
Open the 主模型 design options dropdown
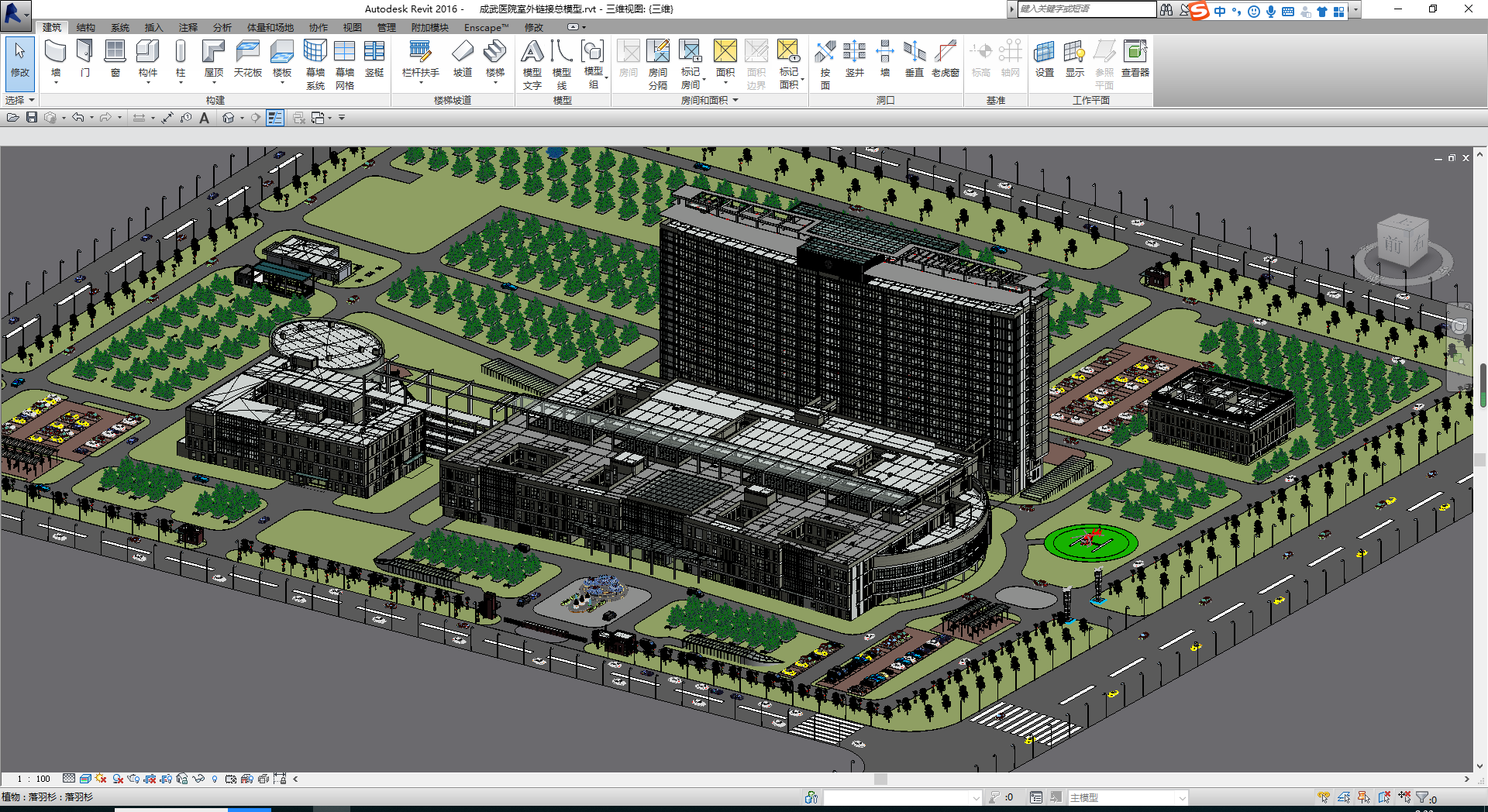tap(1127, 797)
